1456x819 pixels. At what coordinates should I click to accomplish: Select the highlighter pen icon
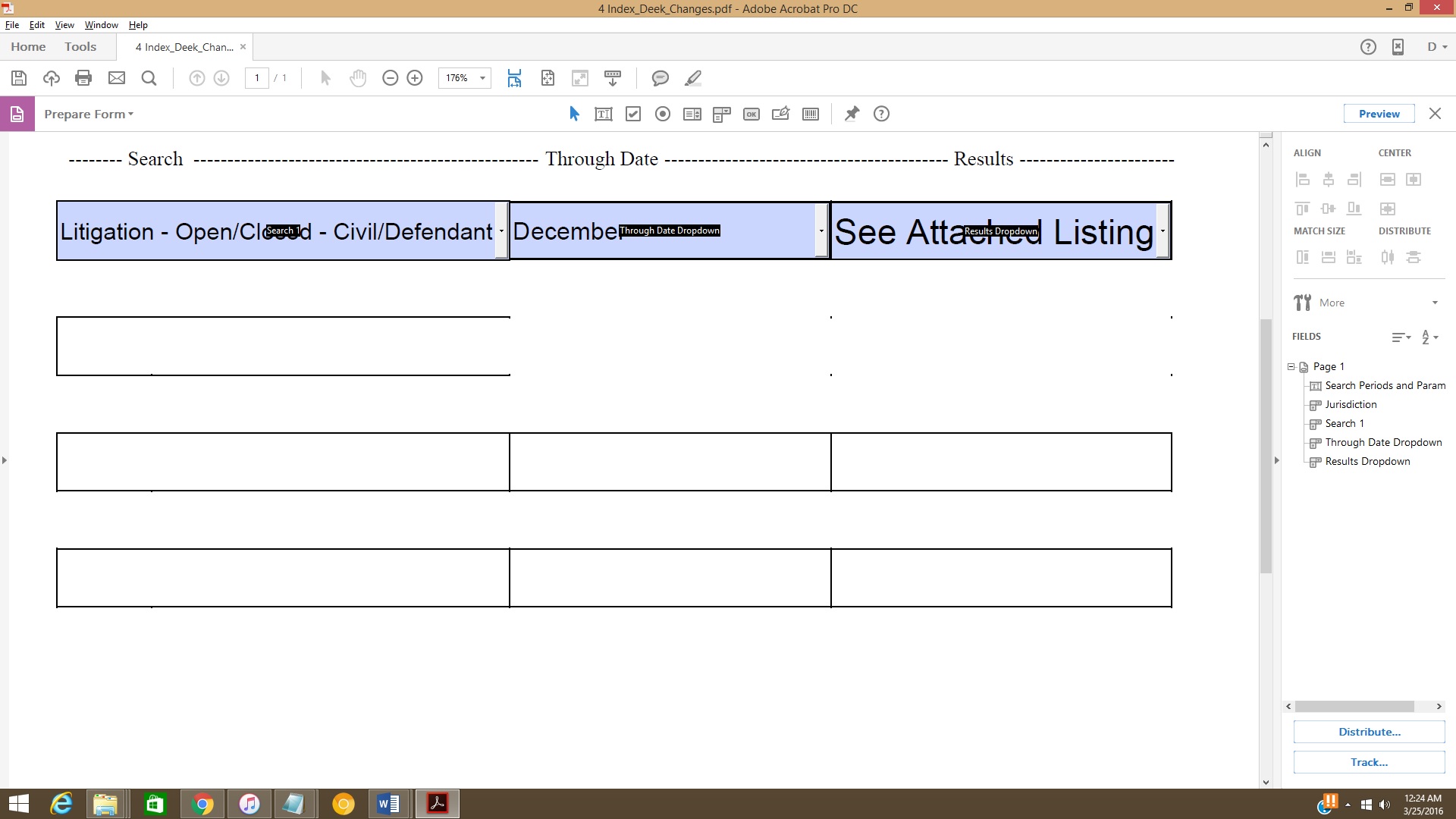pyautogui.click(x=693, y=78)
